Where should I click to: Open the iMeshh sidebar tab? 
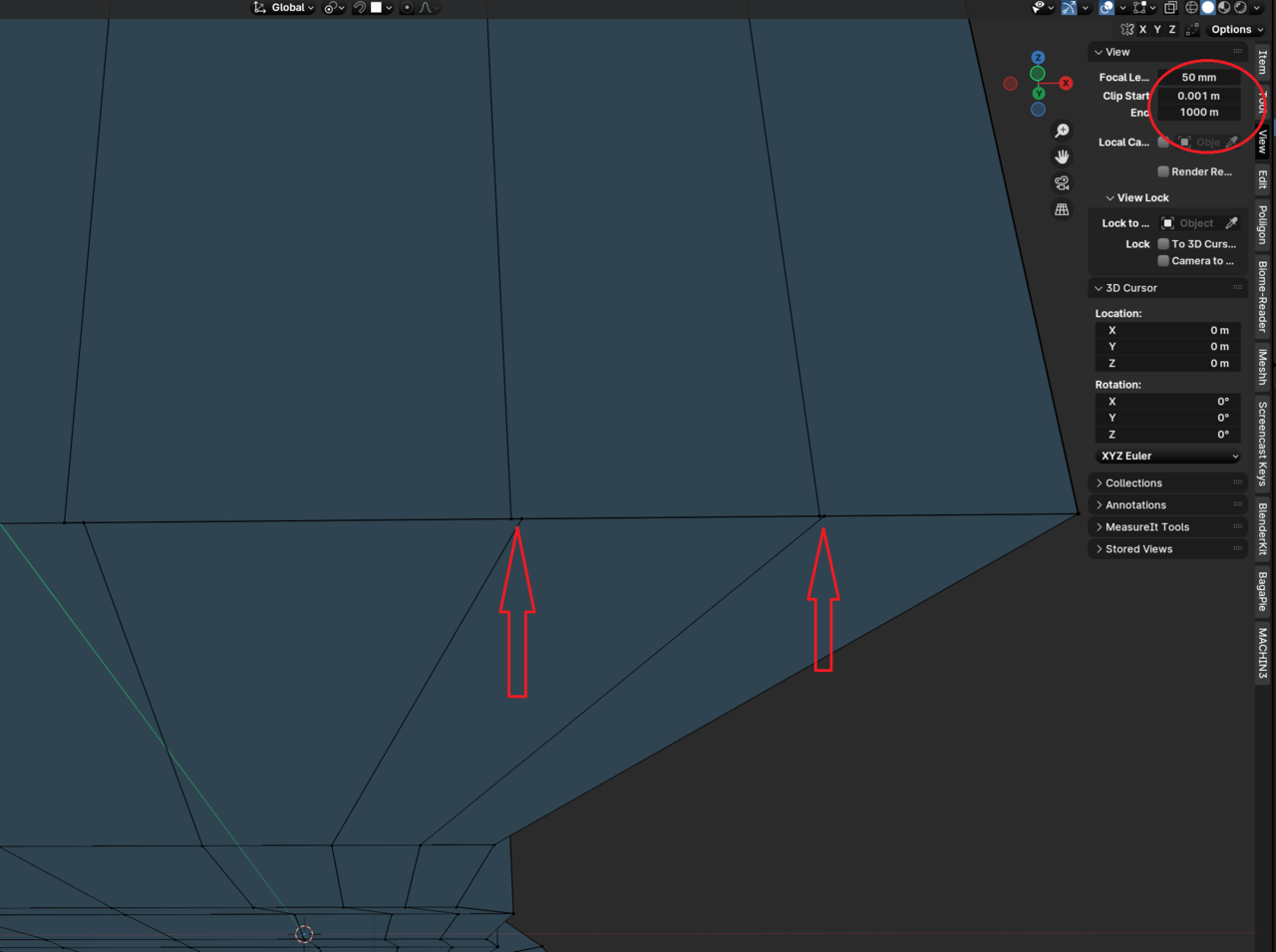click(x=1263, y=367)
